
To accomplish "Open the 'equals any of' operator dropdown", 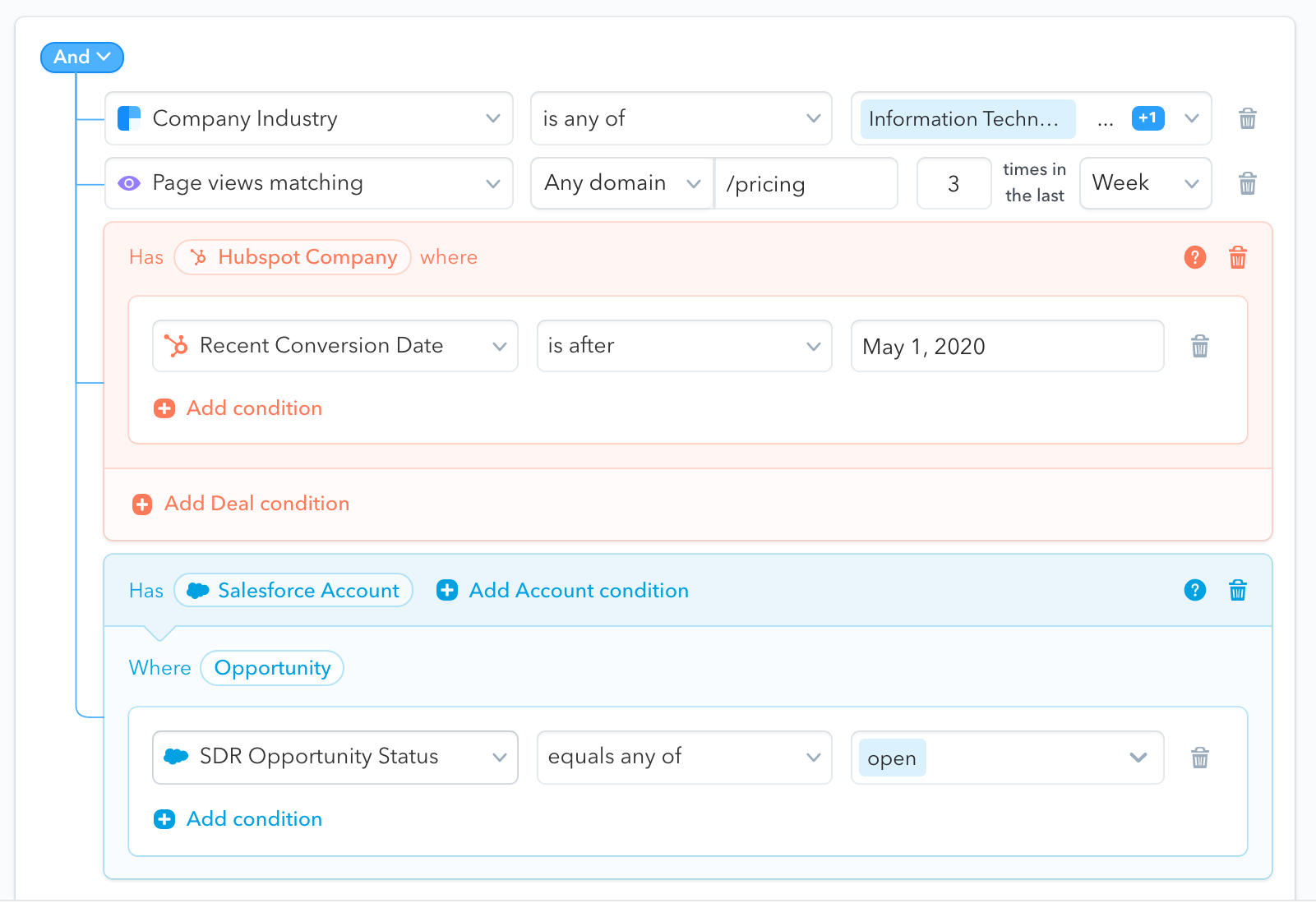I will click(x=684, y=758).
